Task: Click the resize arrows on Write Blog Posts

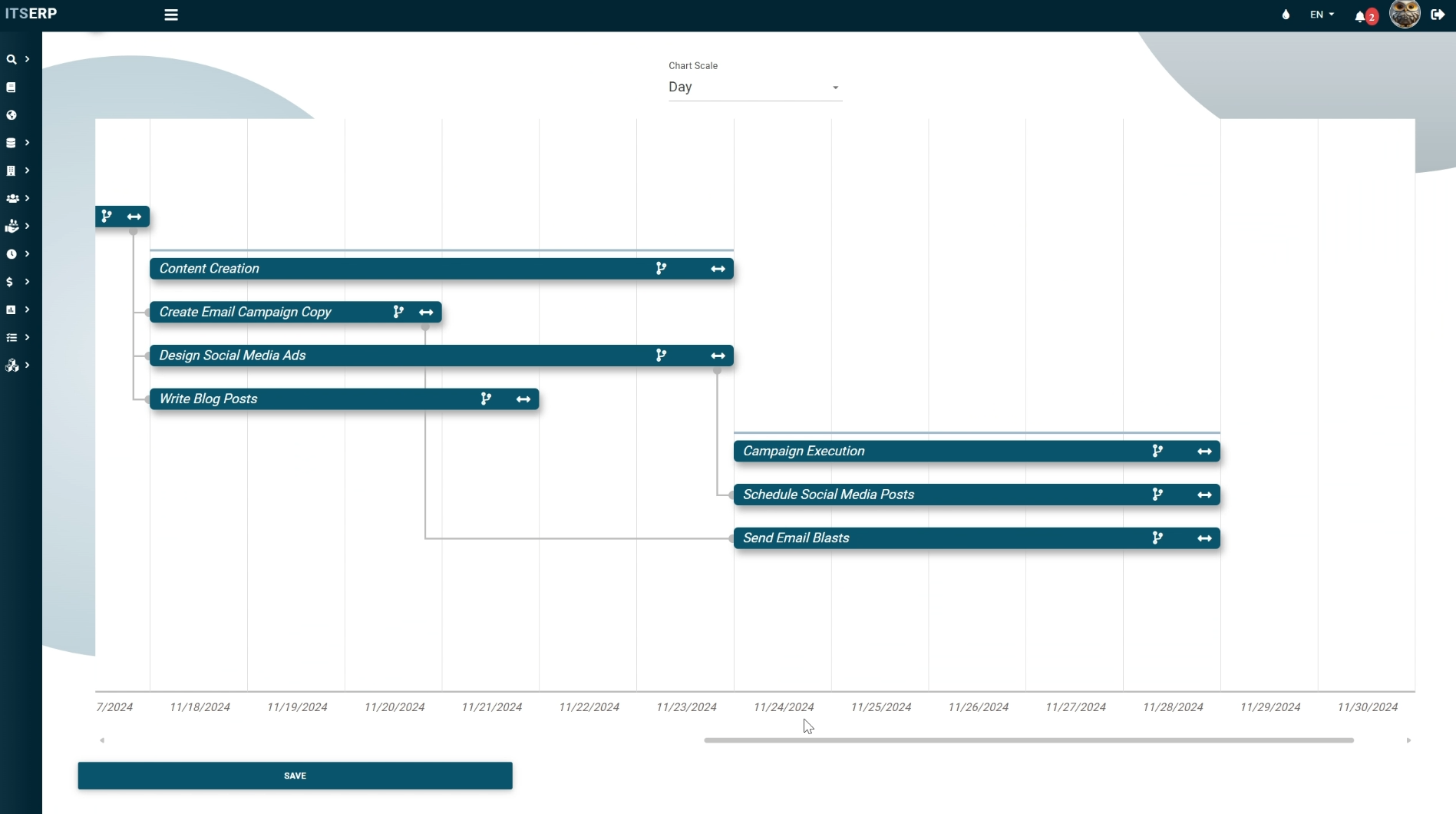Action: 523,399
